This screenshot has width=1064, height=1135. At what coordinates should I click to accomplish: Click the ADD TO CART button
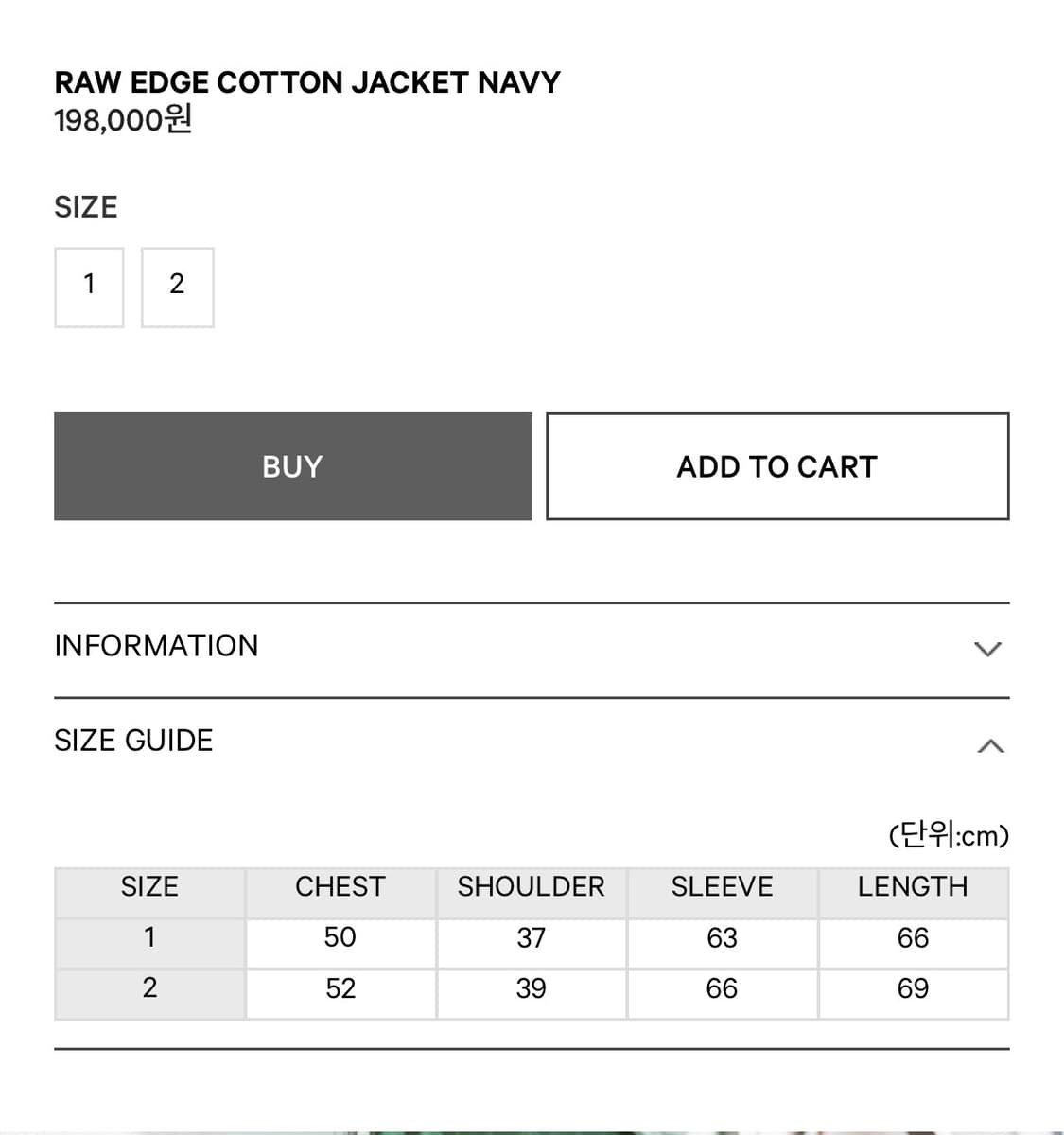(777, 466)
